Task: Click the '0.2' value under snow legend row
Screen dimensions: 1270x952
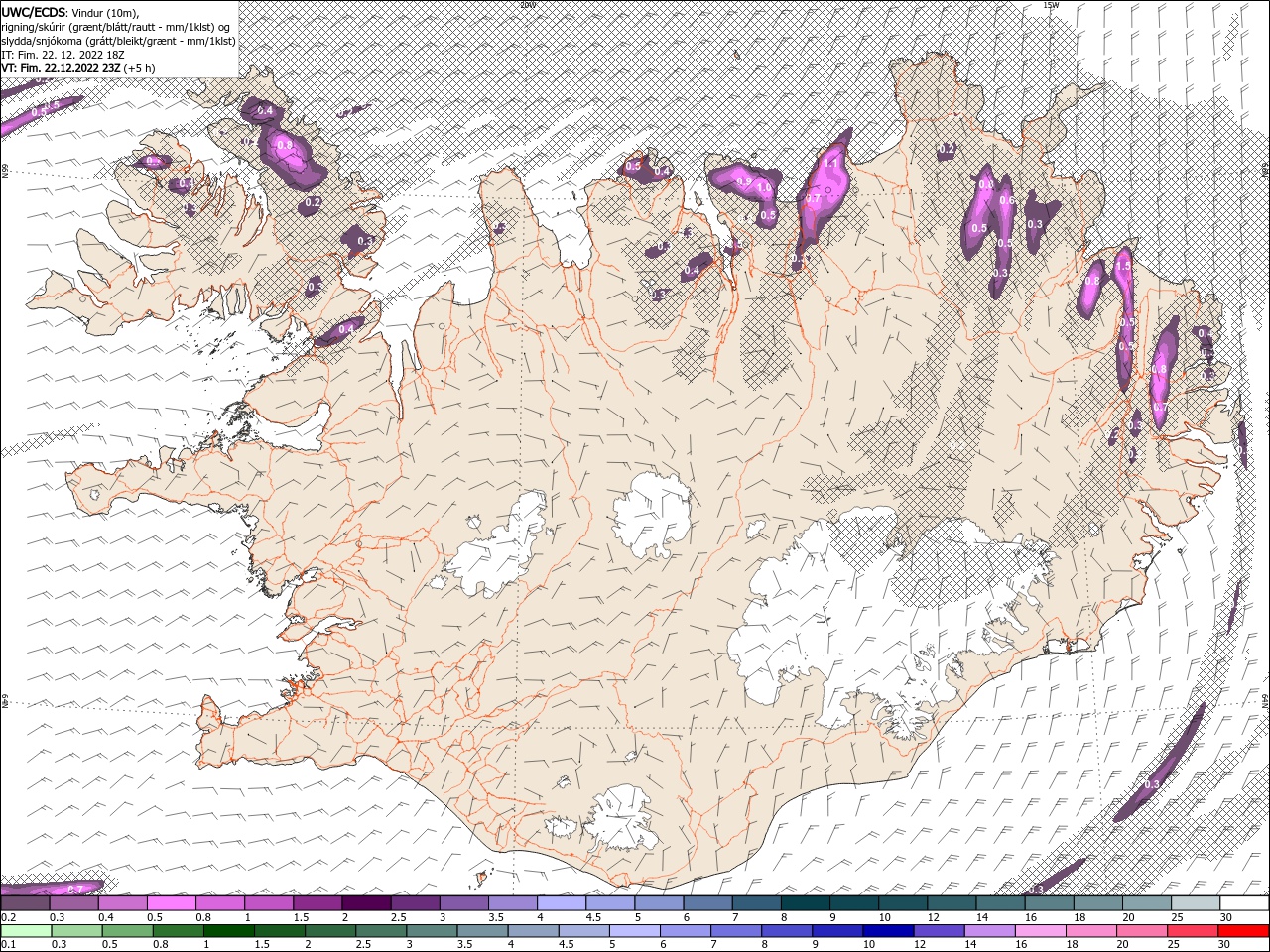Action: (x=7, y=917)
